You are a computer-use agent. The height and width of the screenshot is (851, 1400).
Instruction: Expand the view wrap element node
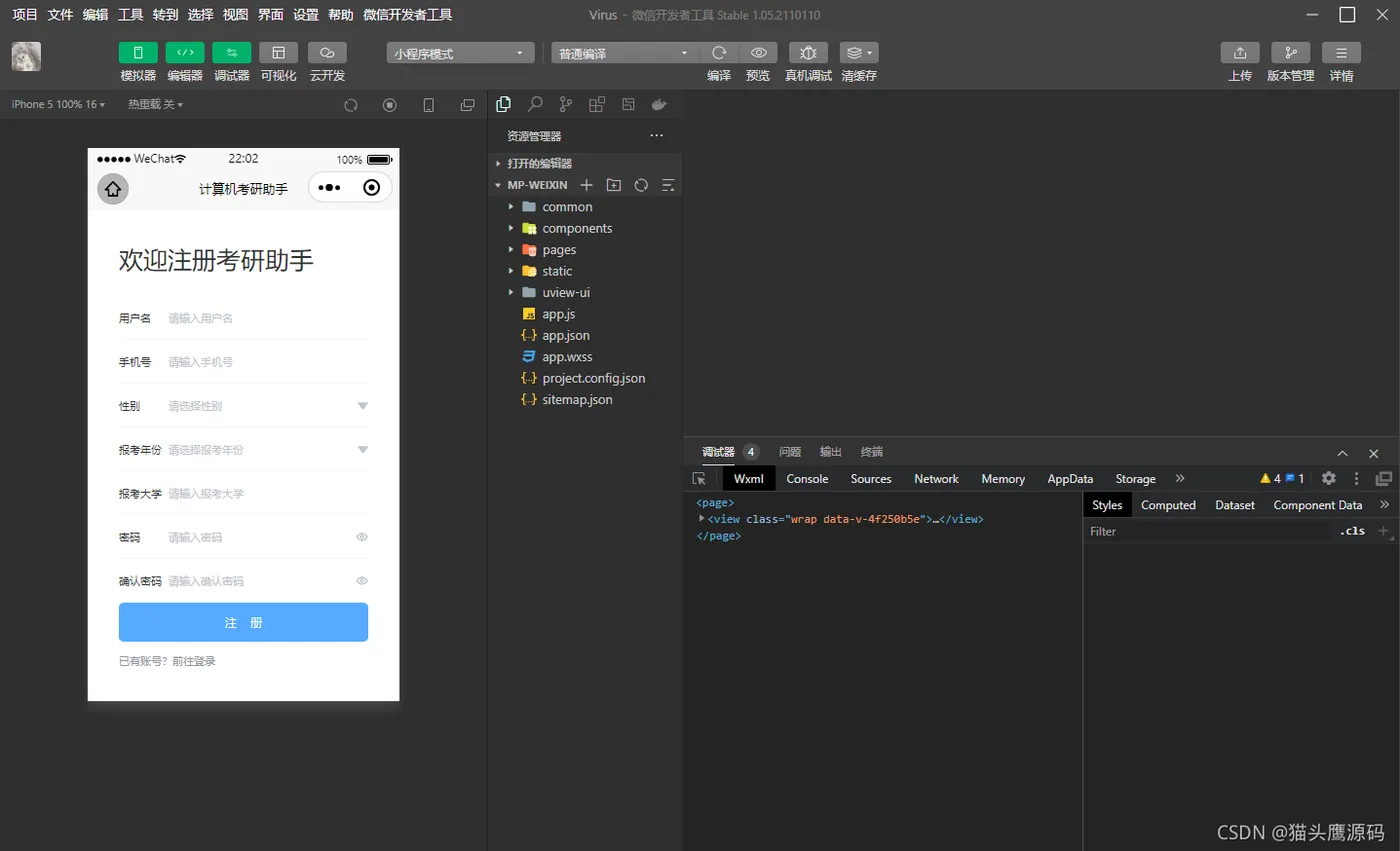(x=702, y=519)
